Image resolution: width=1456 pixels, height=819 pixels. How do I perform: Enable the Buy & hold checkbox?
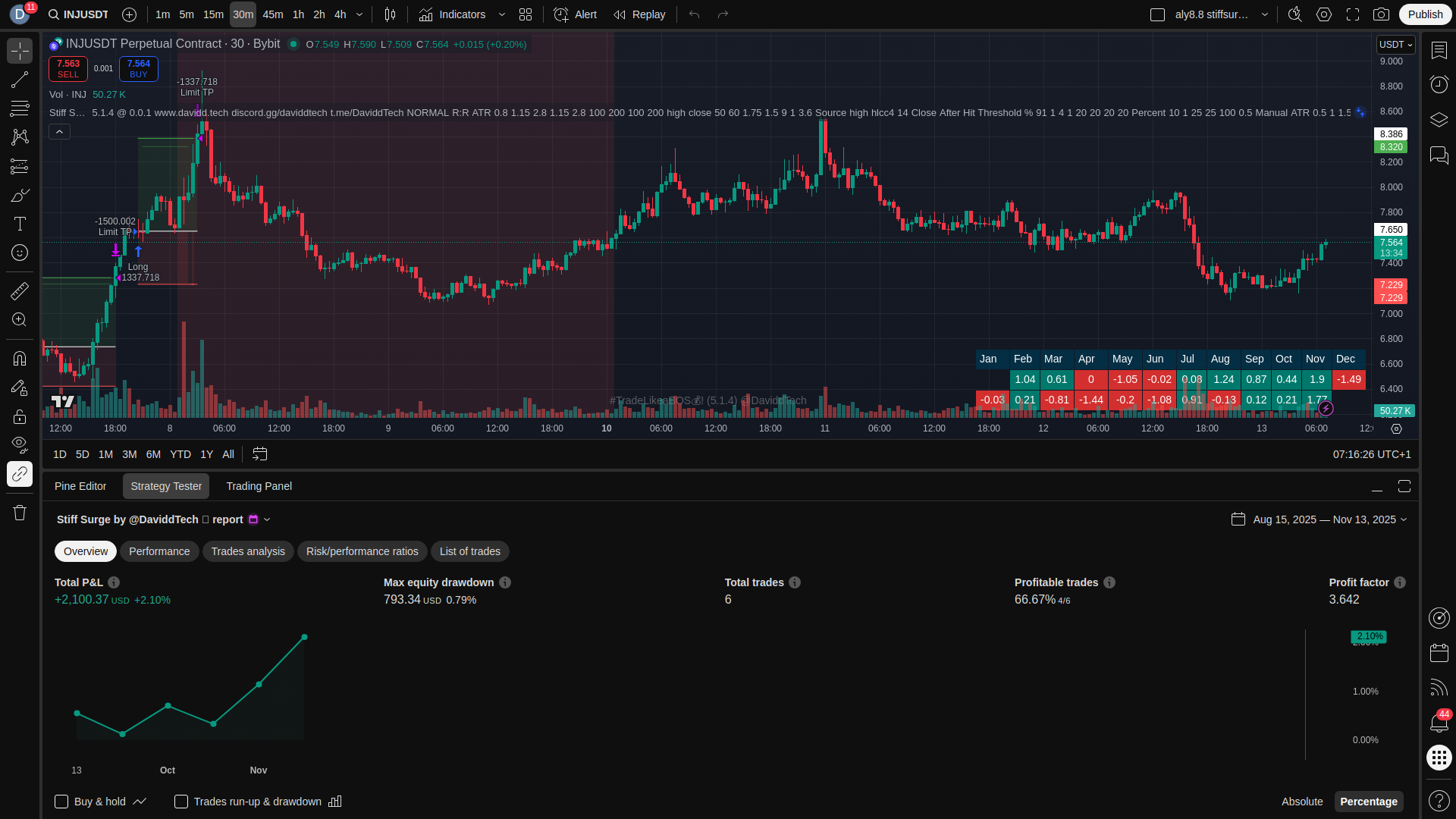(x=61, y=802)
